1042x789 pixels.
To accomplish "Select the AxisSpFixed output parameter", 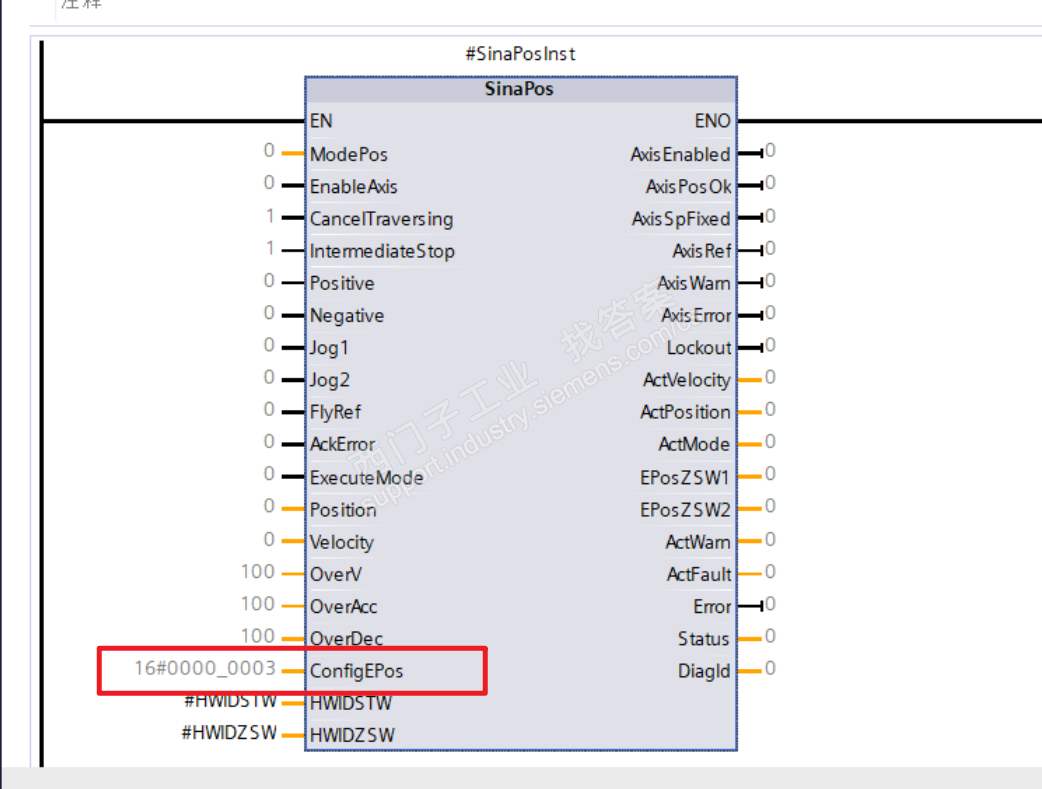I will click(x=681, y=219).
